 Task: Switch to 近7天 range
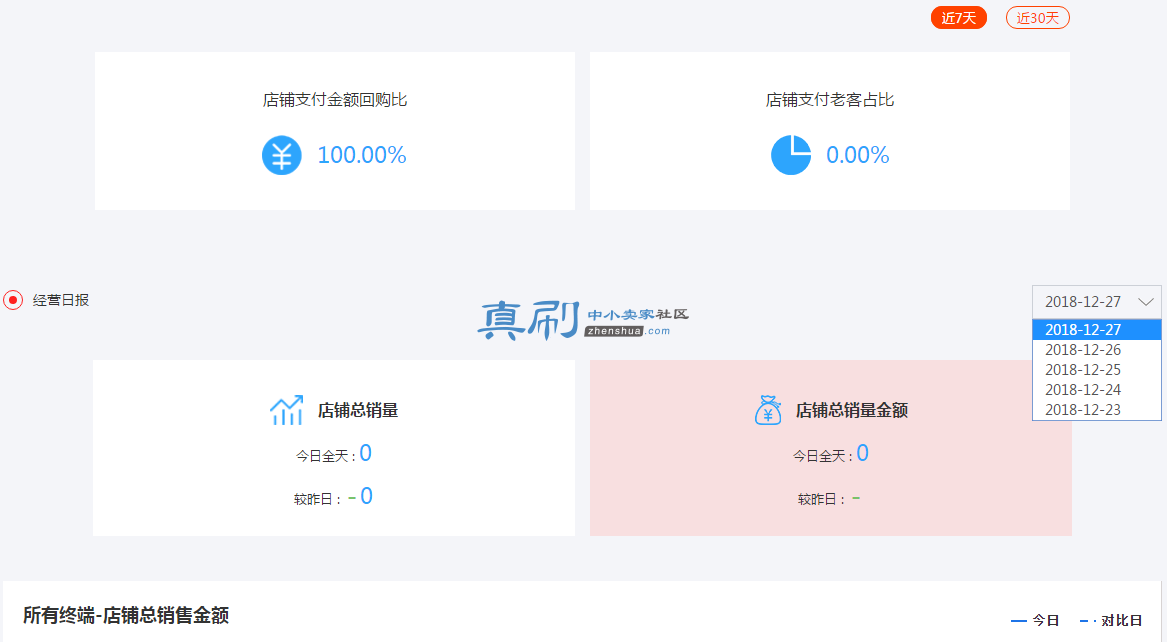(959, 18)
